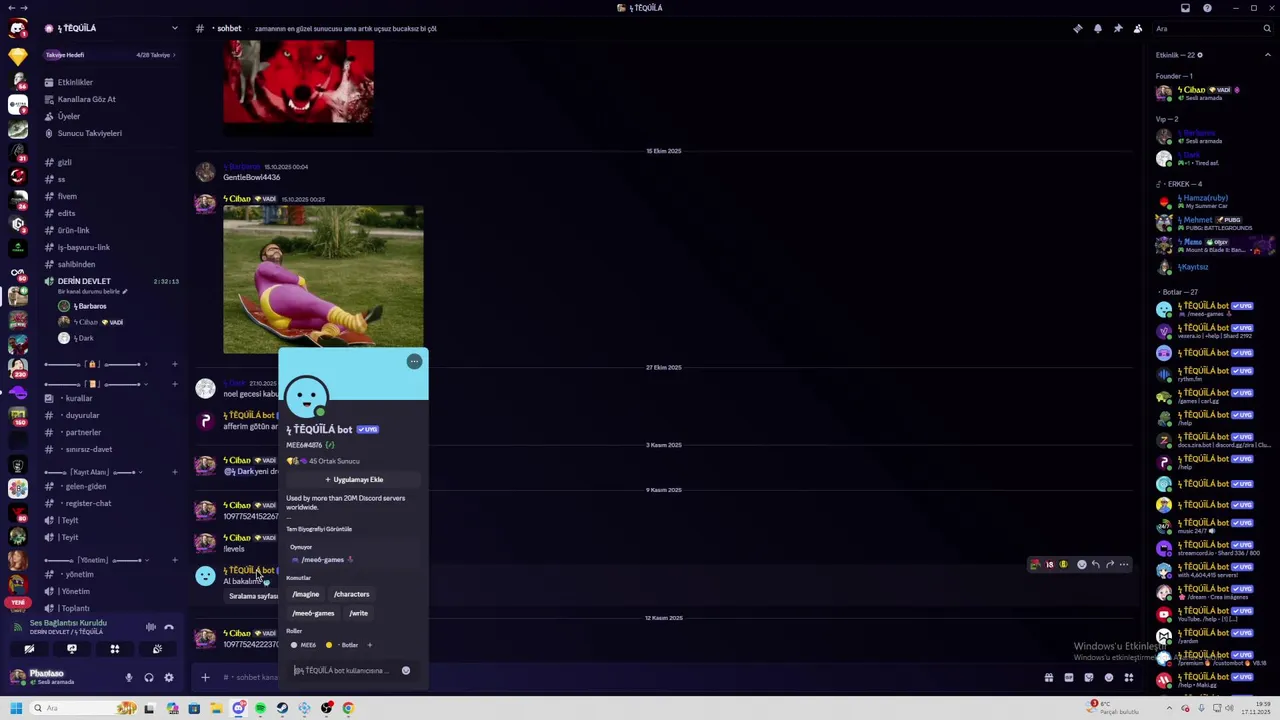1280x720 pixels.
Task: Click Uygulamayı Ekle button
Action: tap(354, 479)
